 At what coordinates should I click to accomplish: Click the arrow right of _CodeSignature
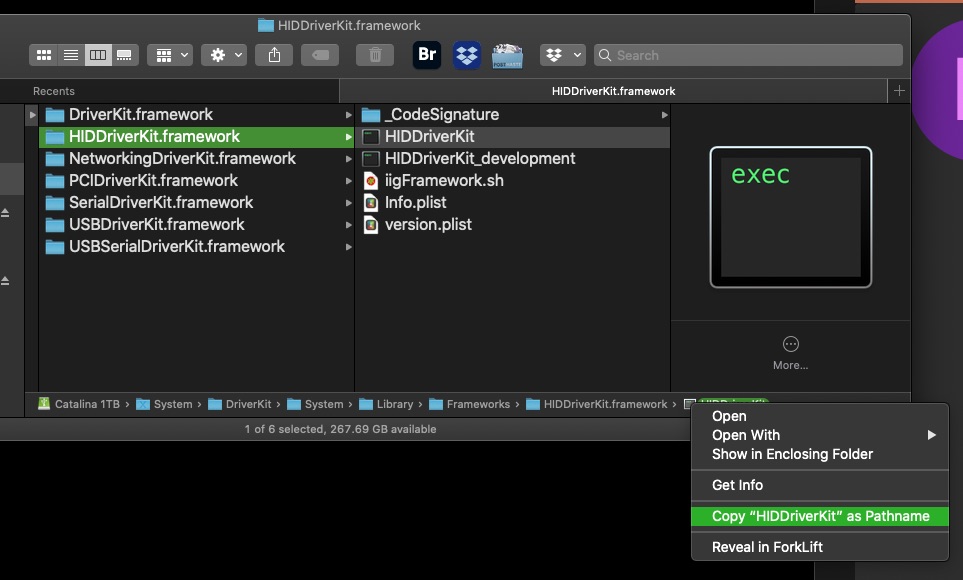(664, 115)
